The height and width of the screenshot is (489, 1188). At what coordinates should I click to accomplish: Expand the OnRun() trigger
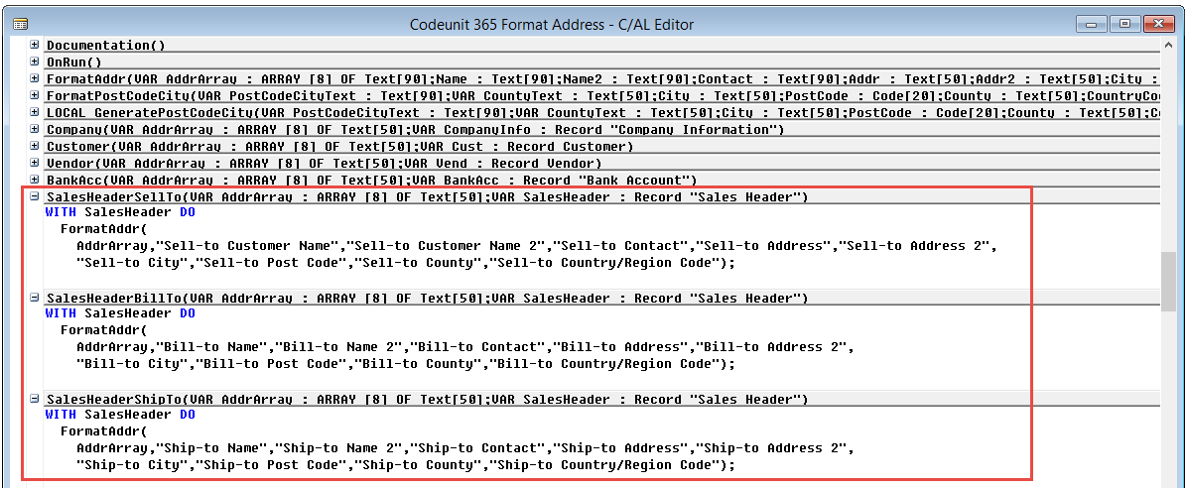[35, 62]
